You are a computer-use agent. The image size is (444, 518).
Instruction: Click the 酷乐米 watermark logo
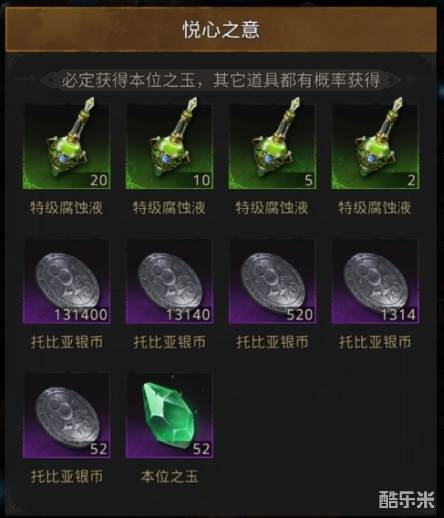coord(406,499)
